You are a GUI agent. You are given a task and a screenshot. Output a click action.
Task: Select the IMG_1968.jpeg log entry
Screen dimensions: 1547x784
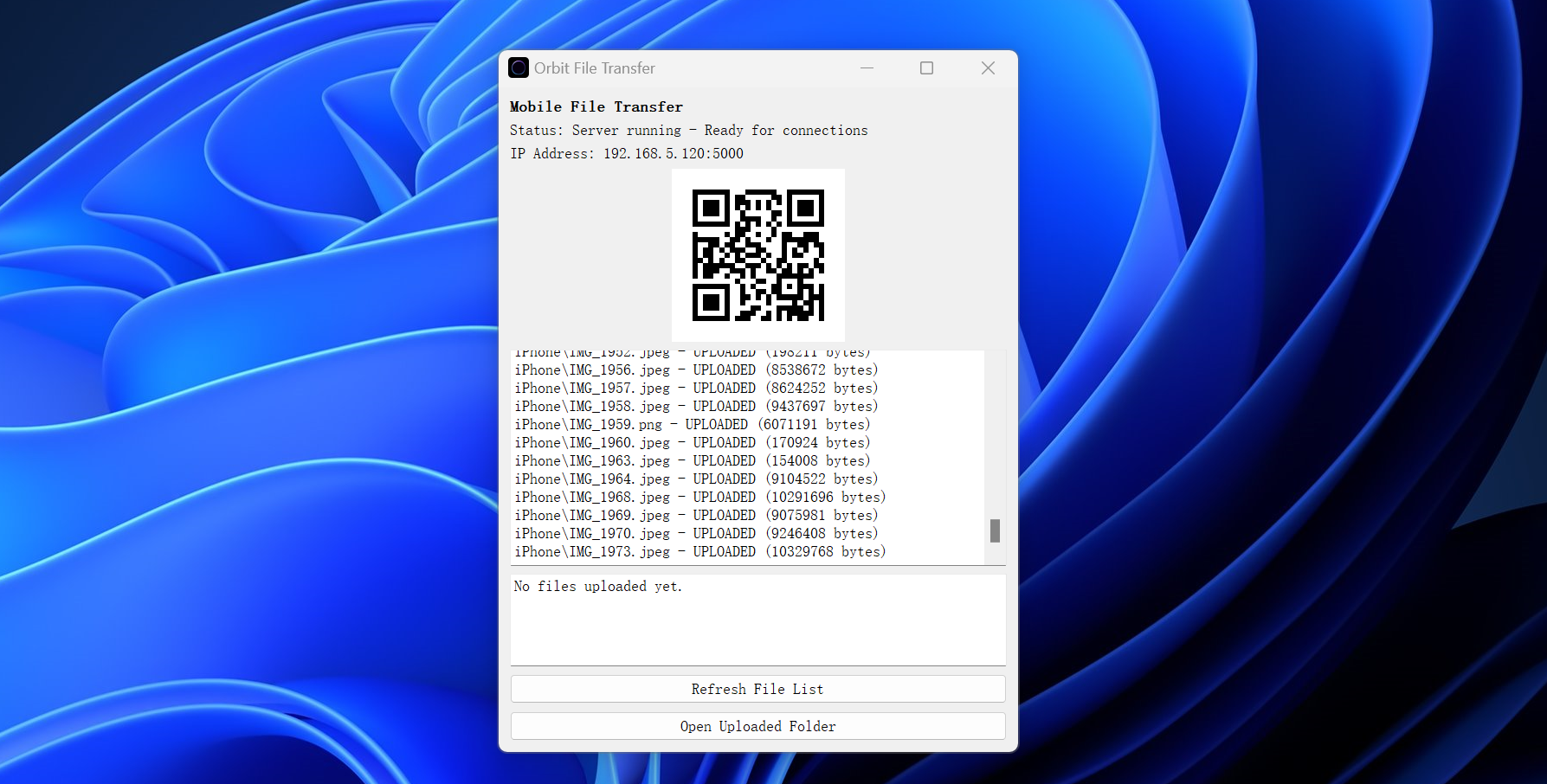pos(700,498)
